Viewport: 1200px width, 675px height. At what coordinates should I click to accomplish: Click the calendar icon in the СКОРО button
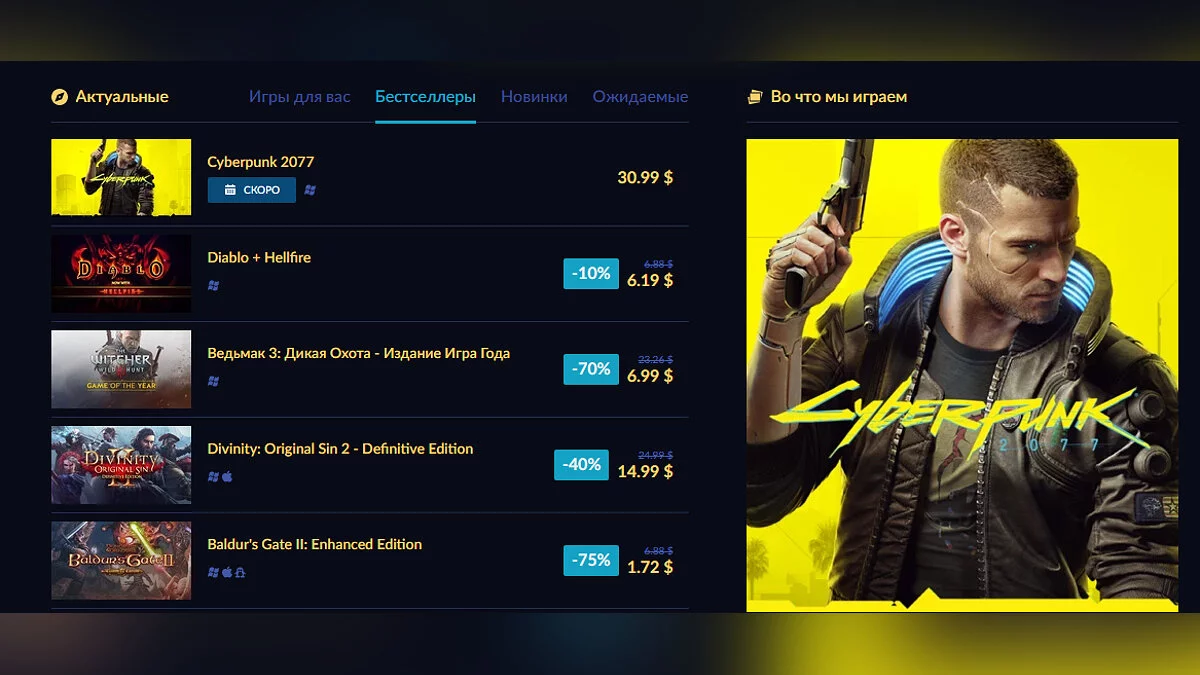click(x=230, y=190)
